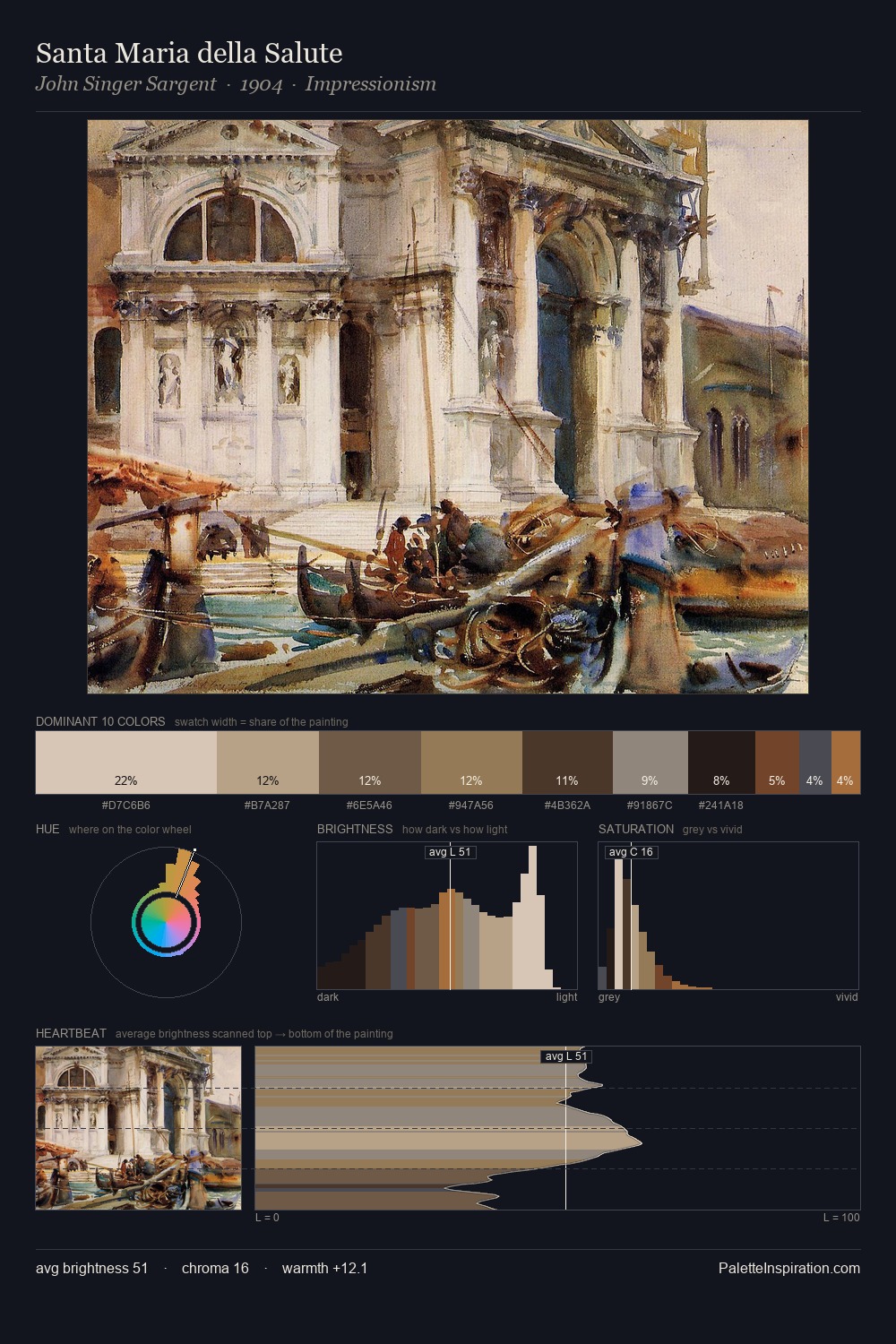This screenshot has width=896, height=1344.
Task: Click the 'BRIGHTNESS' section heading
Action: tap(355, 829)
